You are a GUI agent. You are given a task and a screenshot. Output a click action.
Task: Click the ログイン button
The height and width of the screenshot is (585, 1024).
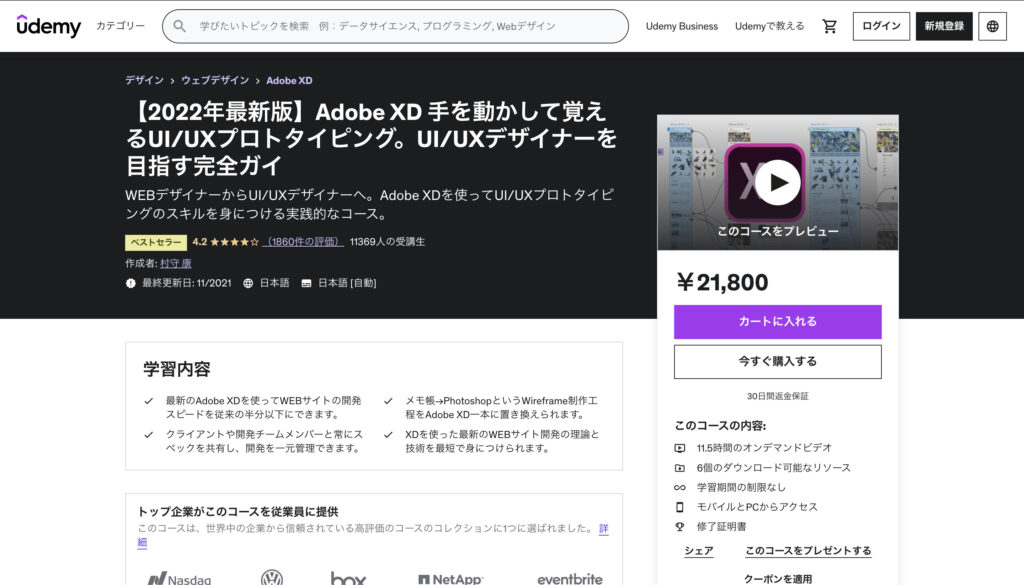[881, 26]
